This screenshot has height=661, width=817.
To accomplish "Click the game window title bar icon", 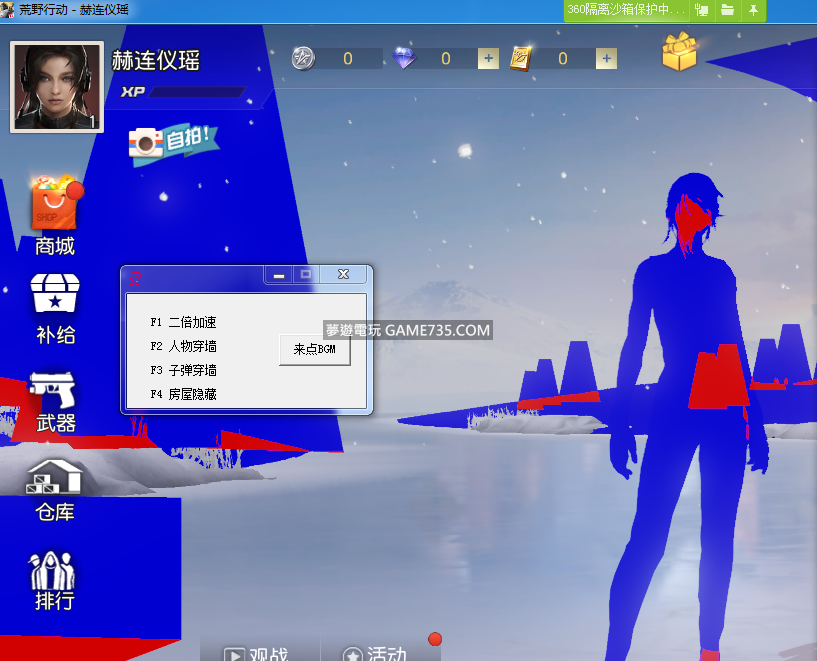I will [x=7, y=10].
